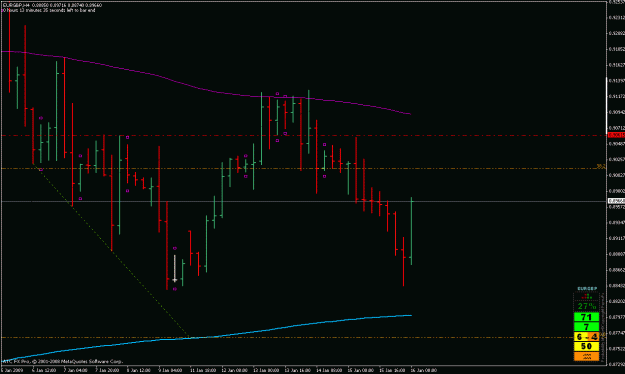
Task: Click the '7 Jan 04:00' time axis label
Action: click(x=75, y=370)
